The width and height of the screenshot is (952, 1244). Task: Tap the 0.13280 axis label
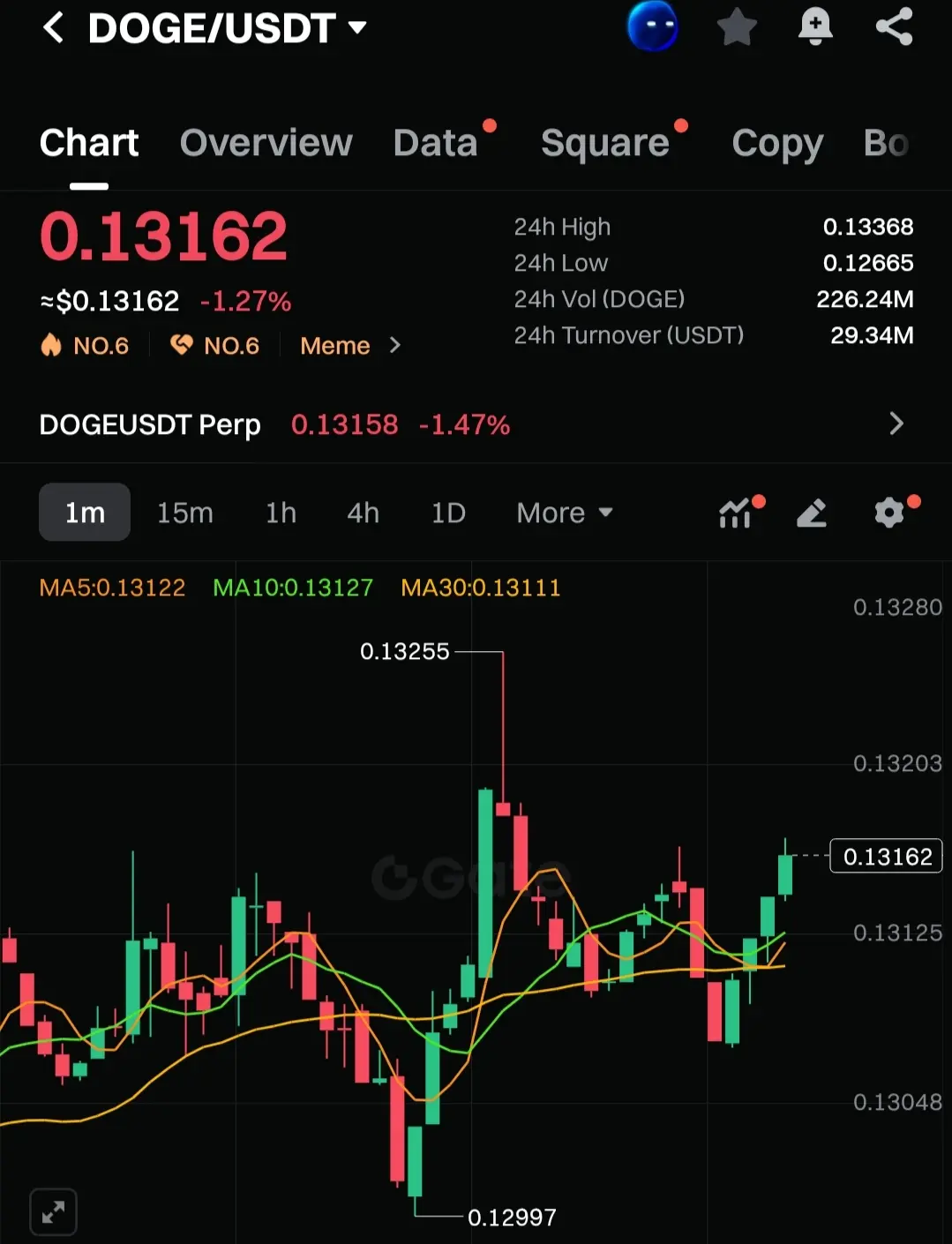(x=897, y=607)
